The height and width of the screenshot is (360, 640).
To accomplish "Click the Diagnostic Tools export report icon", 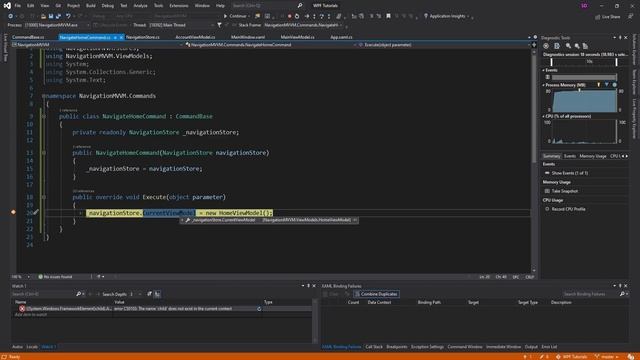I will coord(557,46).
